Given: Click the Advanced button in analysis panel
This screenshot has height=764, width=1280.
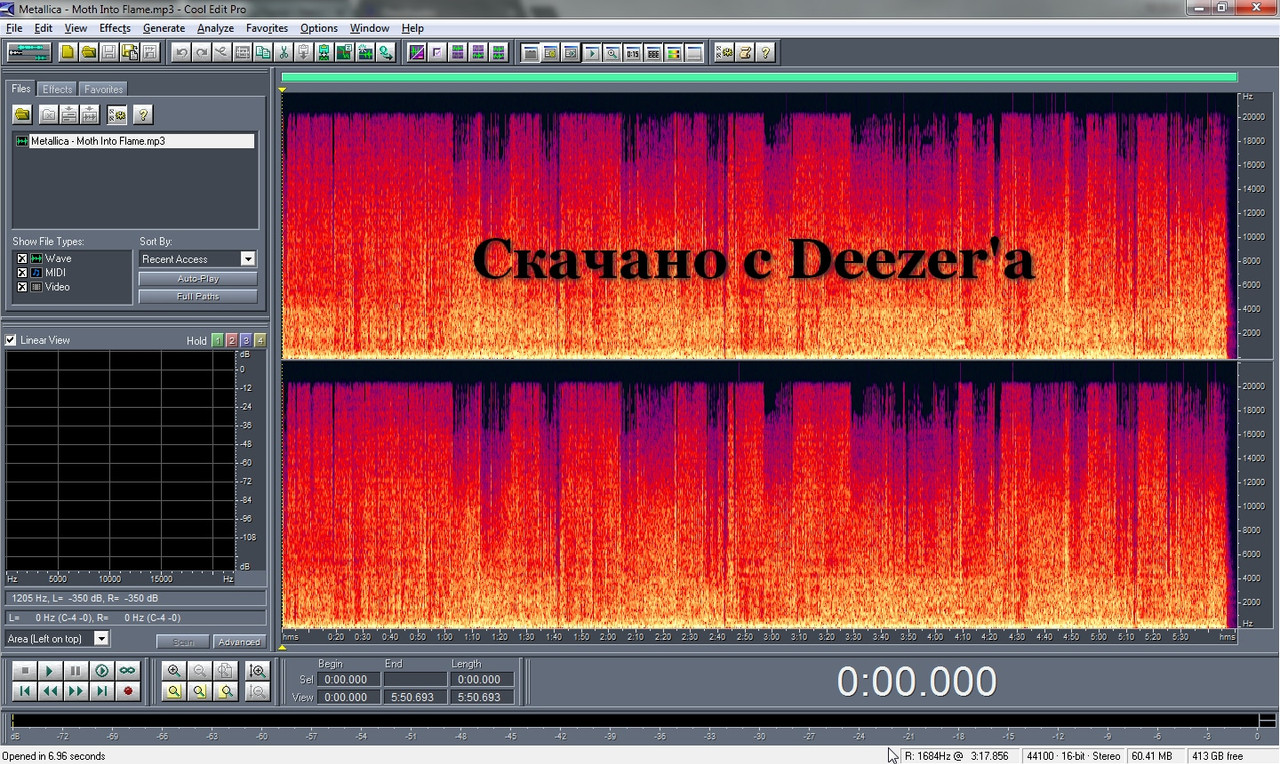Looking at the screenshot, I should pyautogui.click(x=239, y=642).
